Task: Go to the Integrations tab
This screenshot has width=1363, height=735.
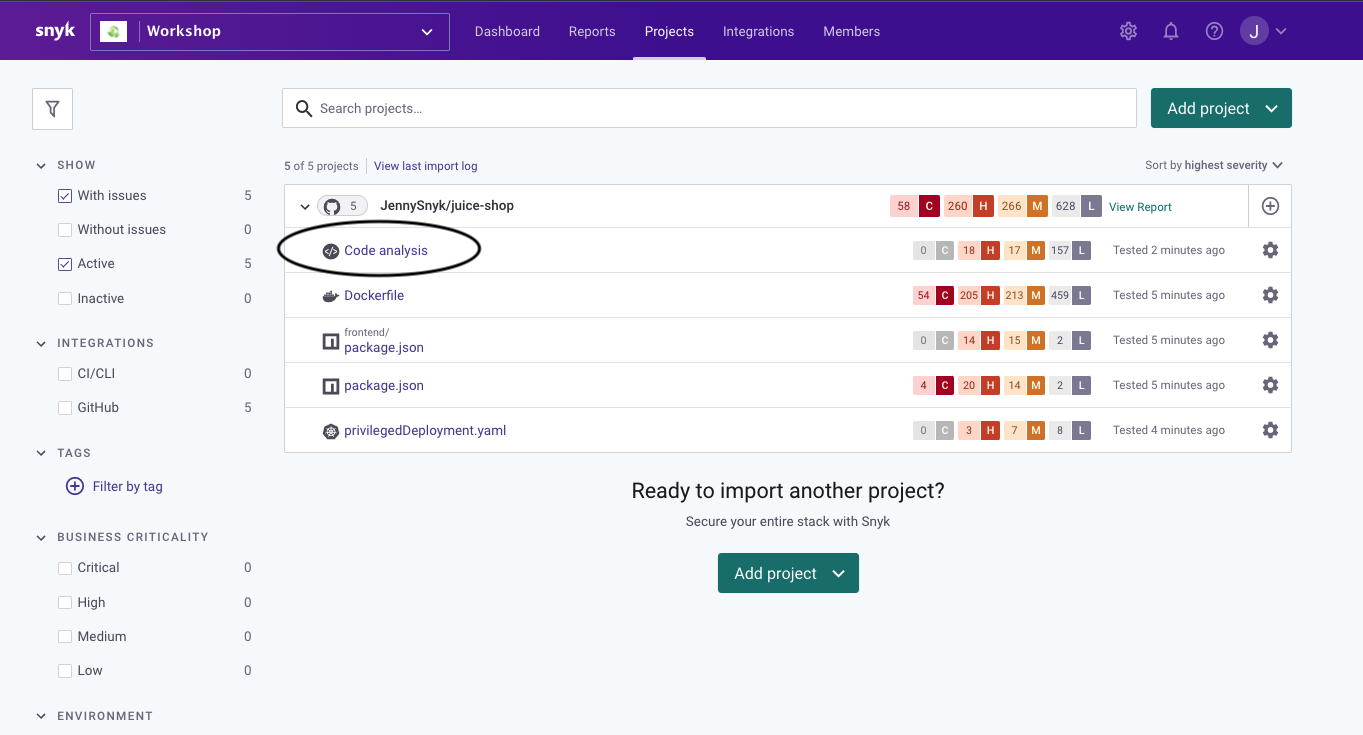Action: coord(758,31)
